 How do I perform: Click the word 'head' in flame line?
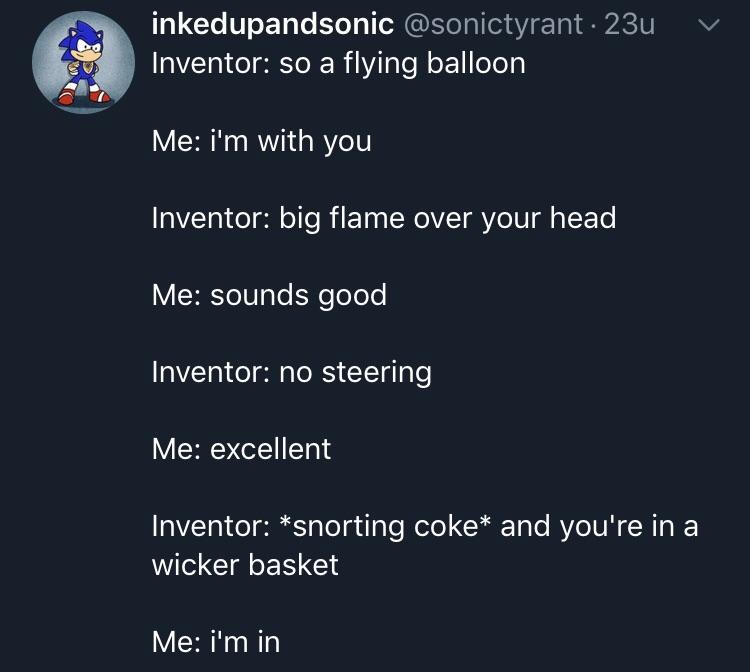pyautogui.click(x=583, y=218)
